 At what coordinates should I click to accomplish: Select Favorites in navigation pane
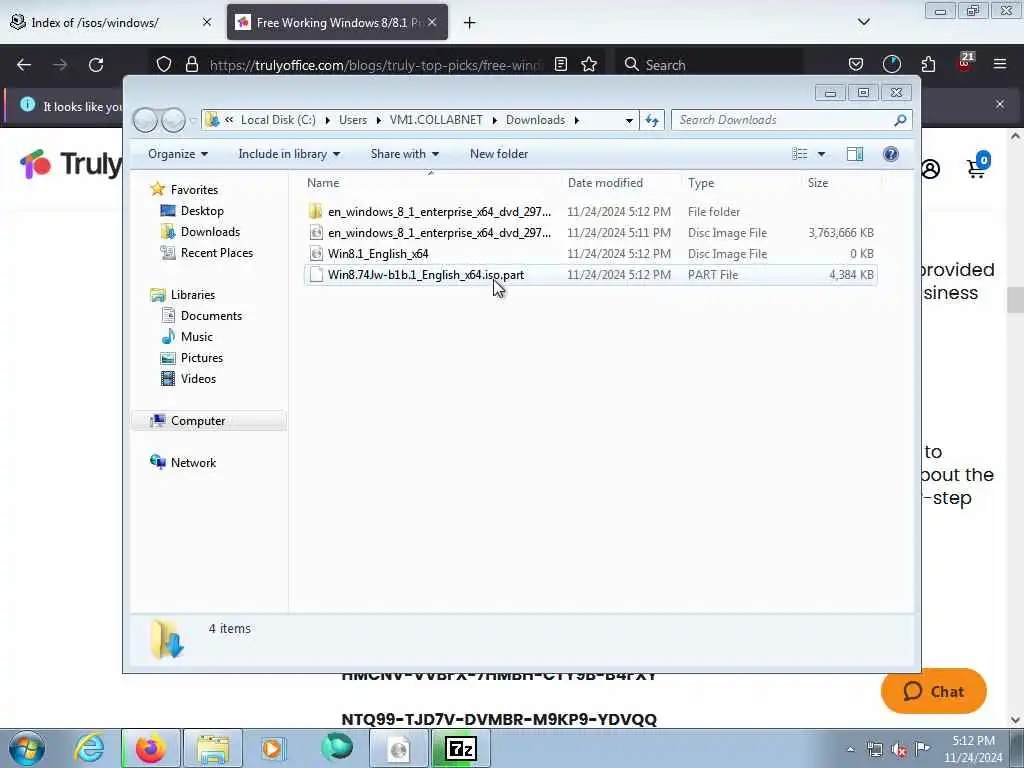[x=194, y=189]
